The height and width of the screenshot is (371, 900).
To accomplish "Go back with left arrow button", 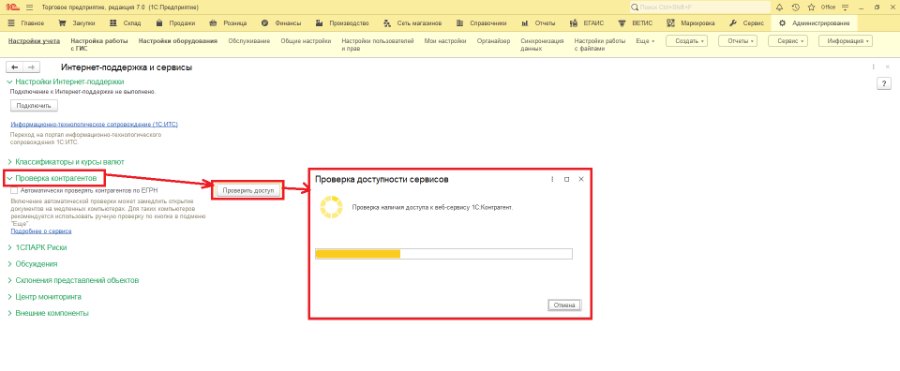I will 14,67.
